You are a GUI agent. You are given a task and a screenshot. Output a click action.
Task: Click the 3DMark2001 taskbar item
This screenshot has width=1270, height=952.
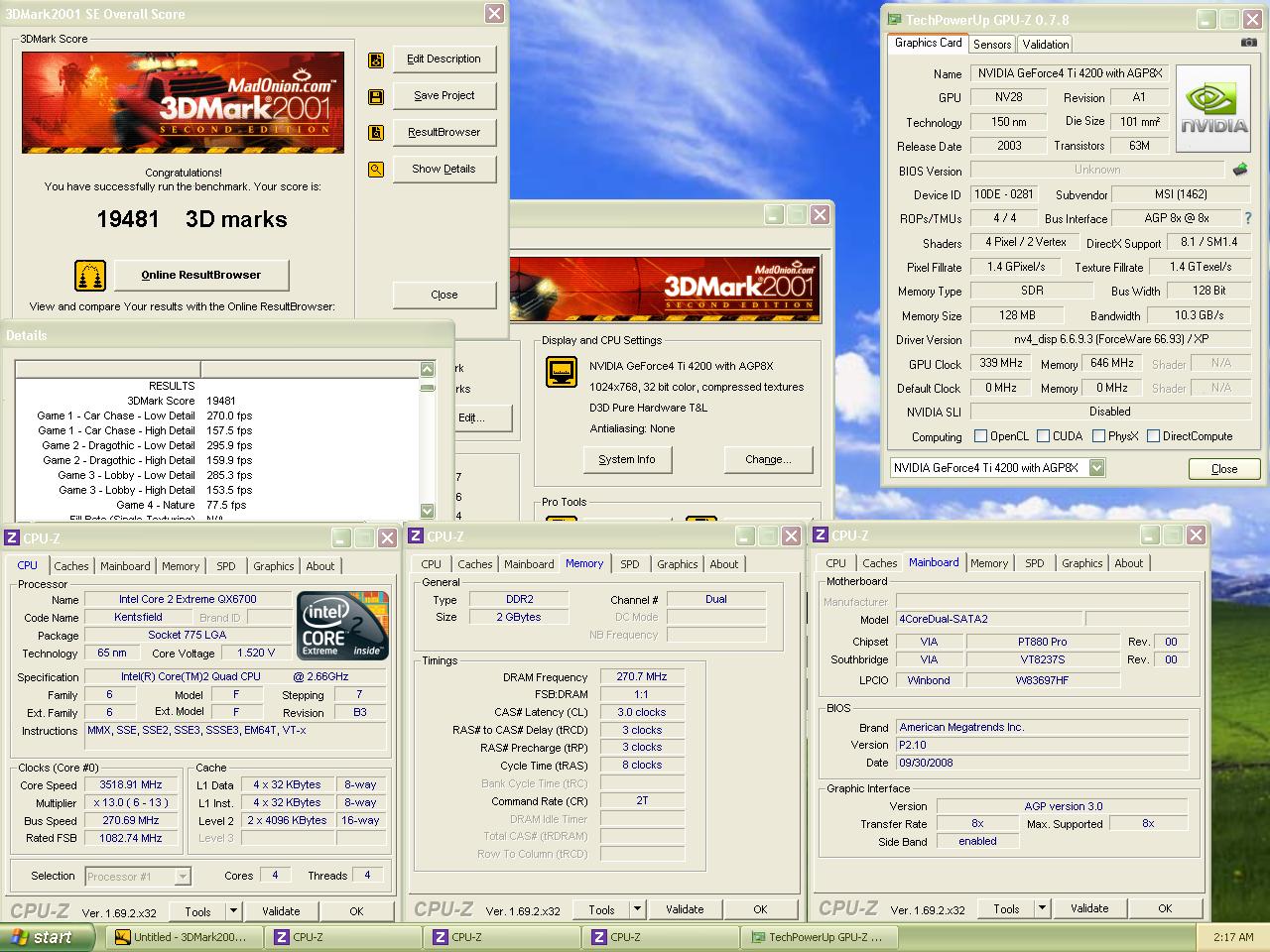[x=187, y=937]
